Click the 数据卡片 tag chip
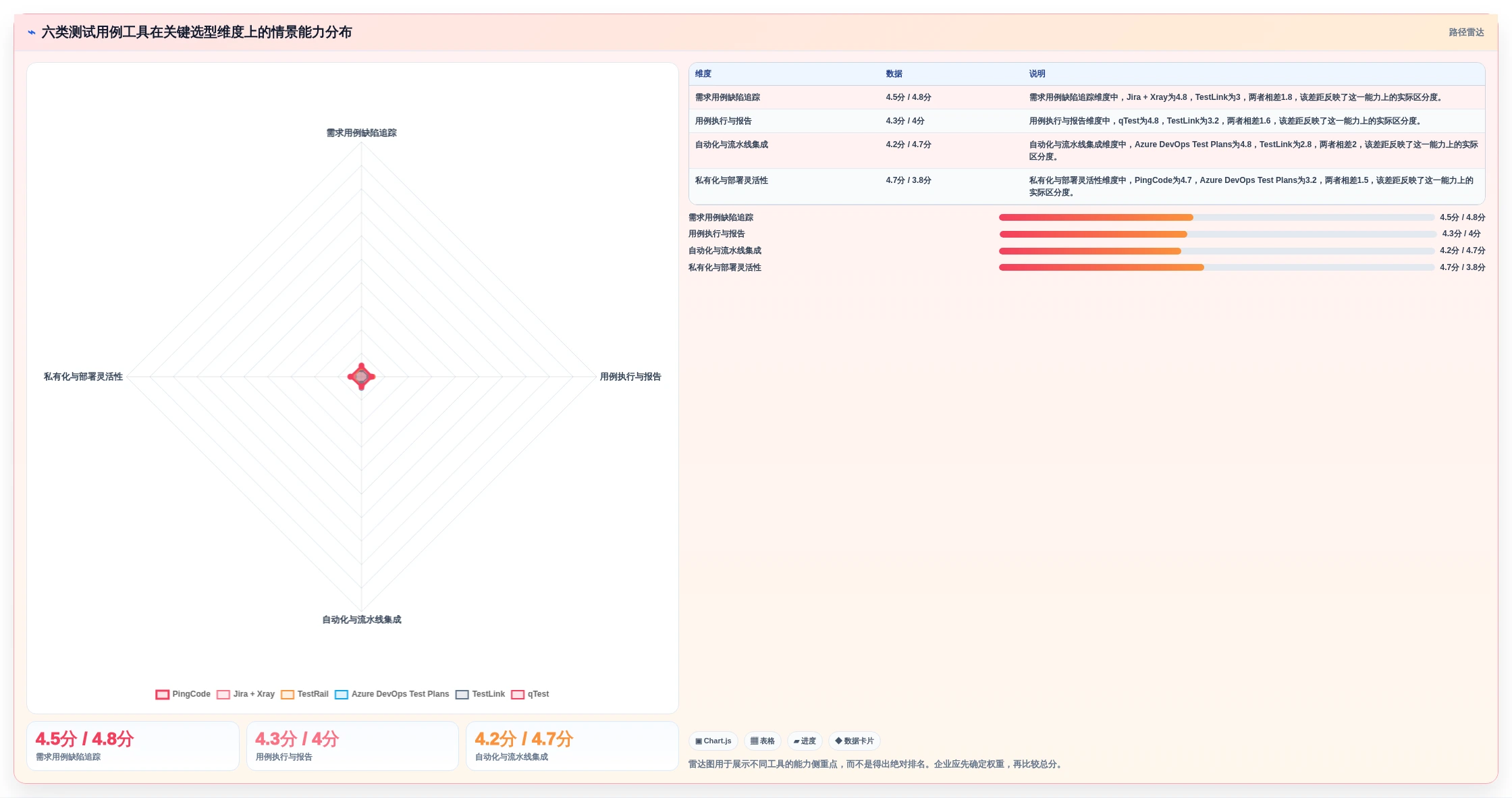Viewport: 1512px width, 798px height. 855,741
